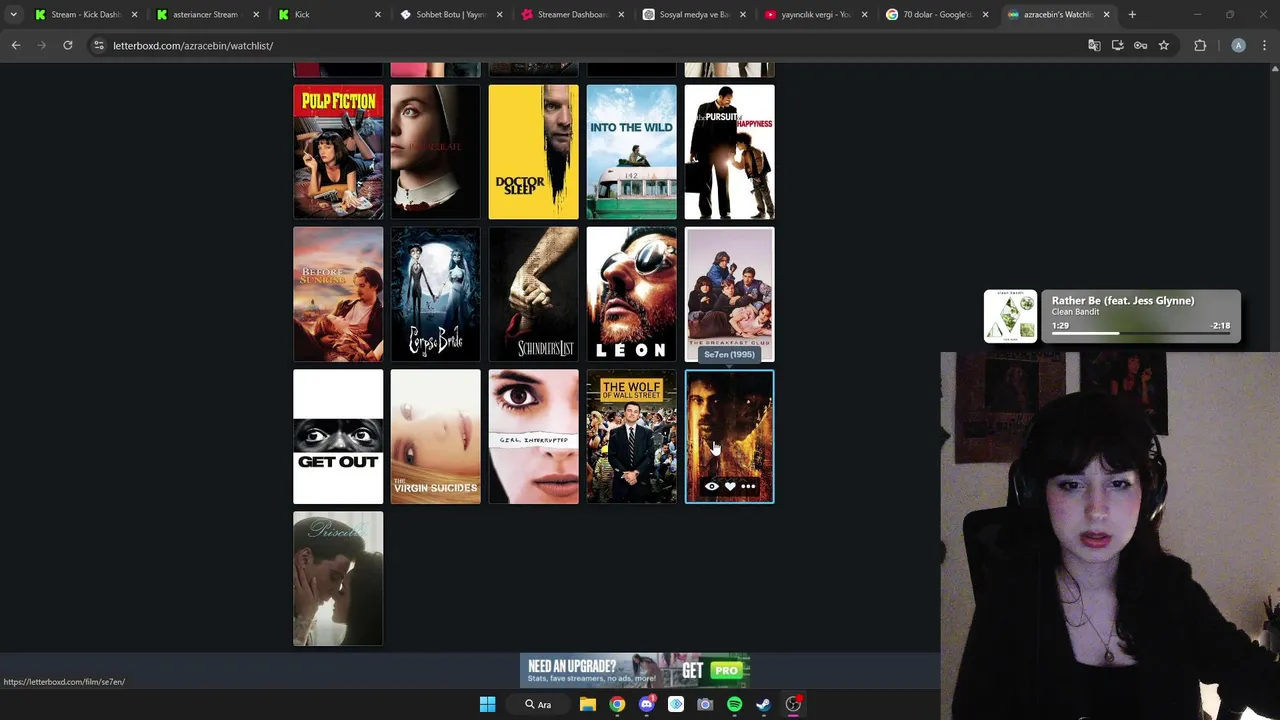Open the Get Out poster
The image size is (1280, 720).
tap(338, 437)
